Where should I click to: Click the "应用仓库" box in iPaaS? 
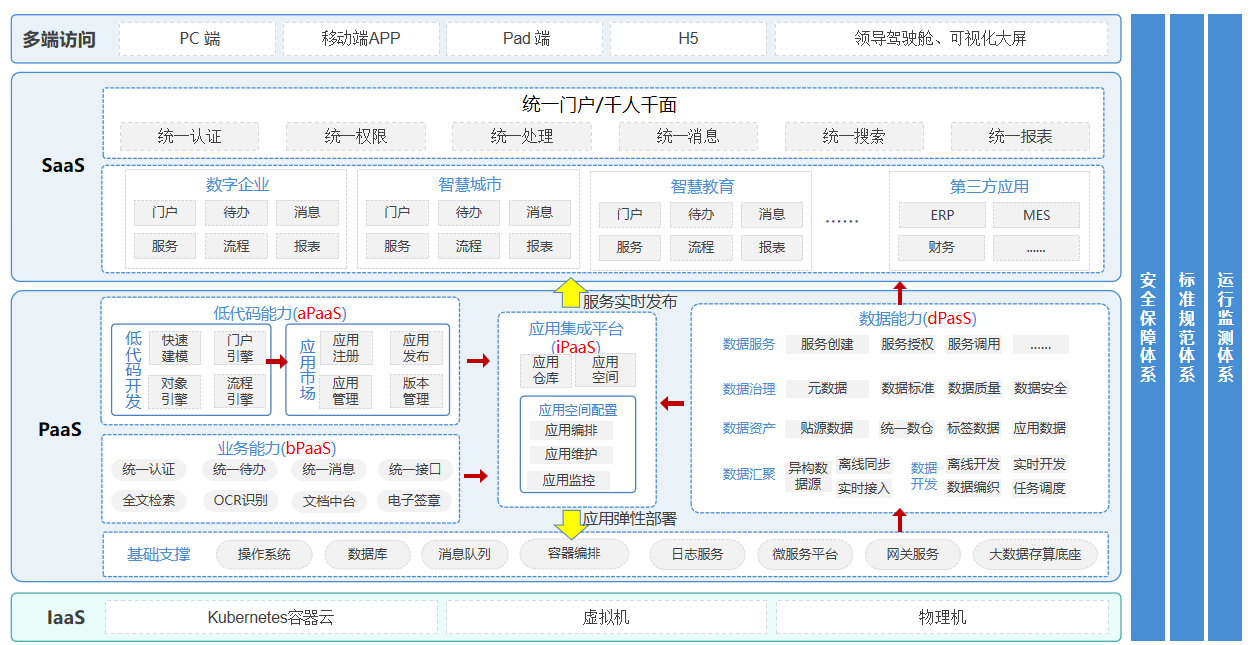(x=546, y=370)
